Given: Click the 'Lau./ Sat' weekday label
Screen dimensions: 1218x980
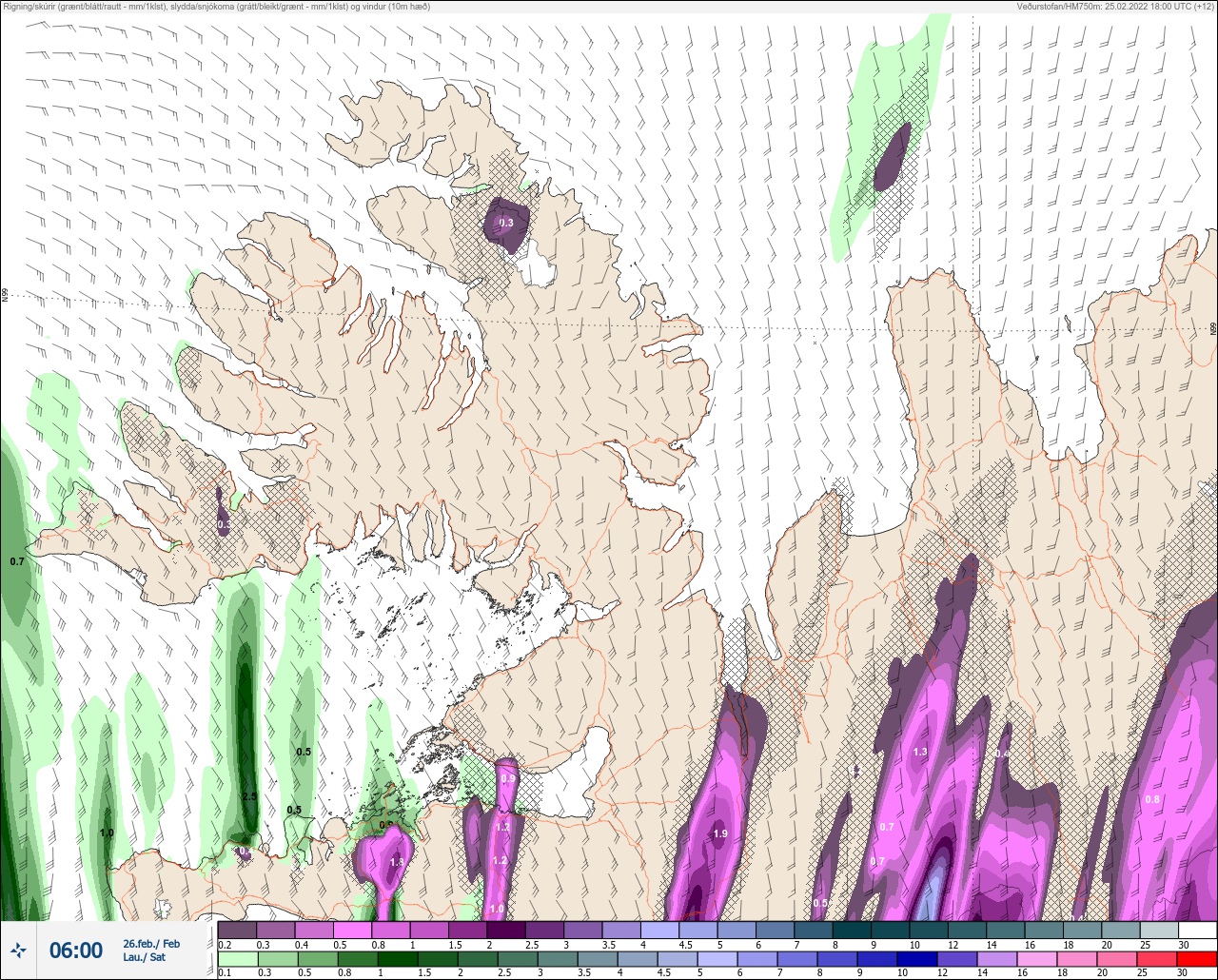Looking at the screenshot, I should click(x=143, y=957).
